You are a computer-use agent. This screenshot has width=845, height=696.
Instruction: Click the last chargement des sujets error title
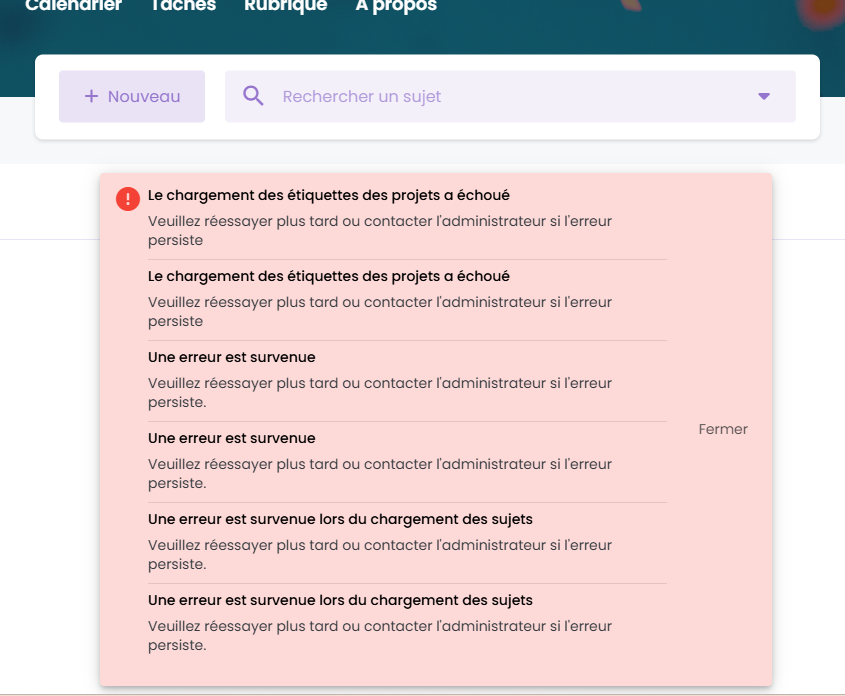340,600
